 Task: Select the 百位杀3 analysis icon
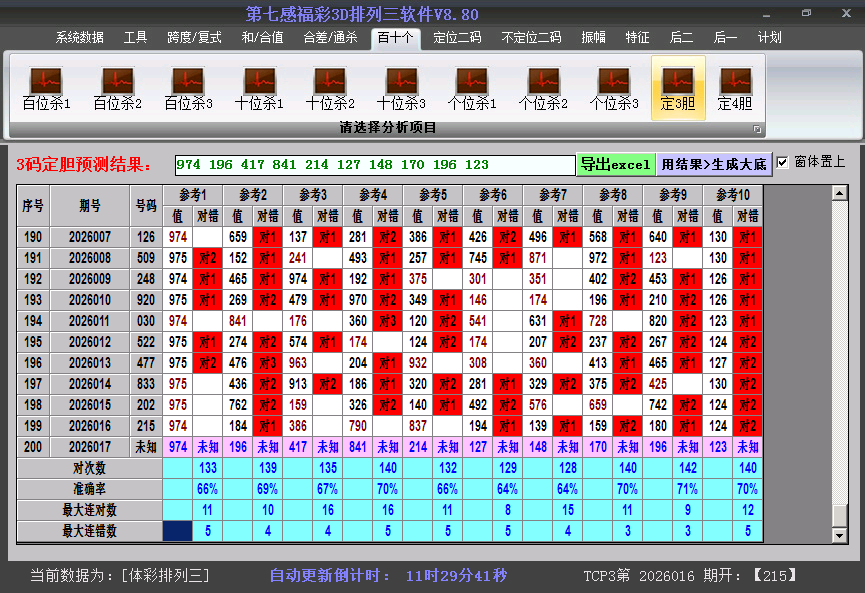pyautogui.click(x=188, y=88)
